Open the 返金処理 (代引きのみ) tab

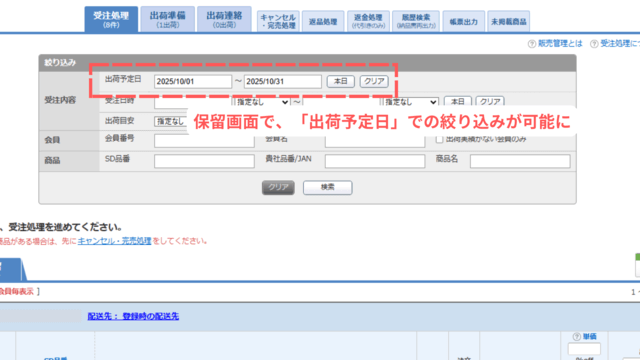click(x=368, y=21)
